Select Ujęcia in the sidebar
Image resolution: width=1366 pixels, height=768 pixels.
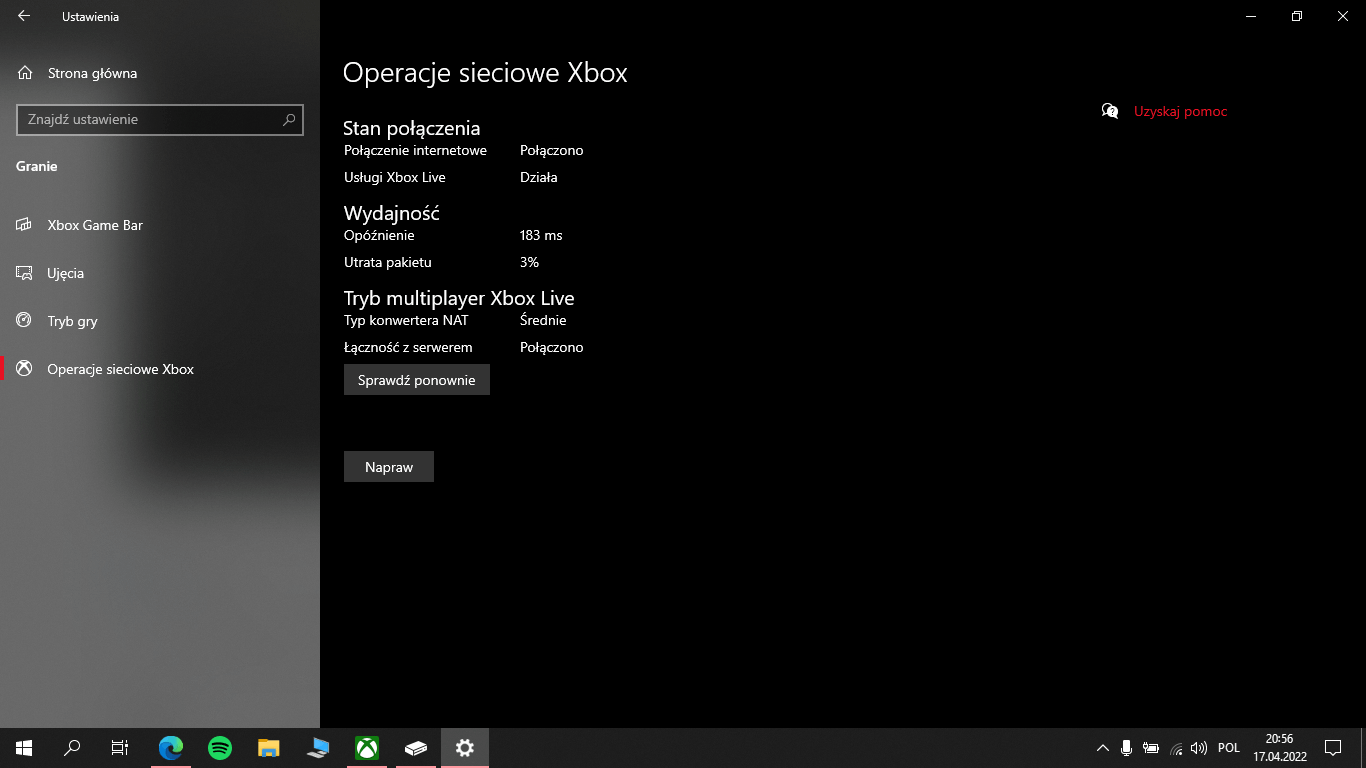[160, 273]
